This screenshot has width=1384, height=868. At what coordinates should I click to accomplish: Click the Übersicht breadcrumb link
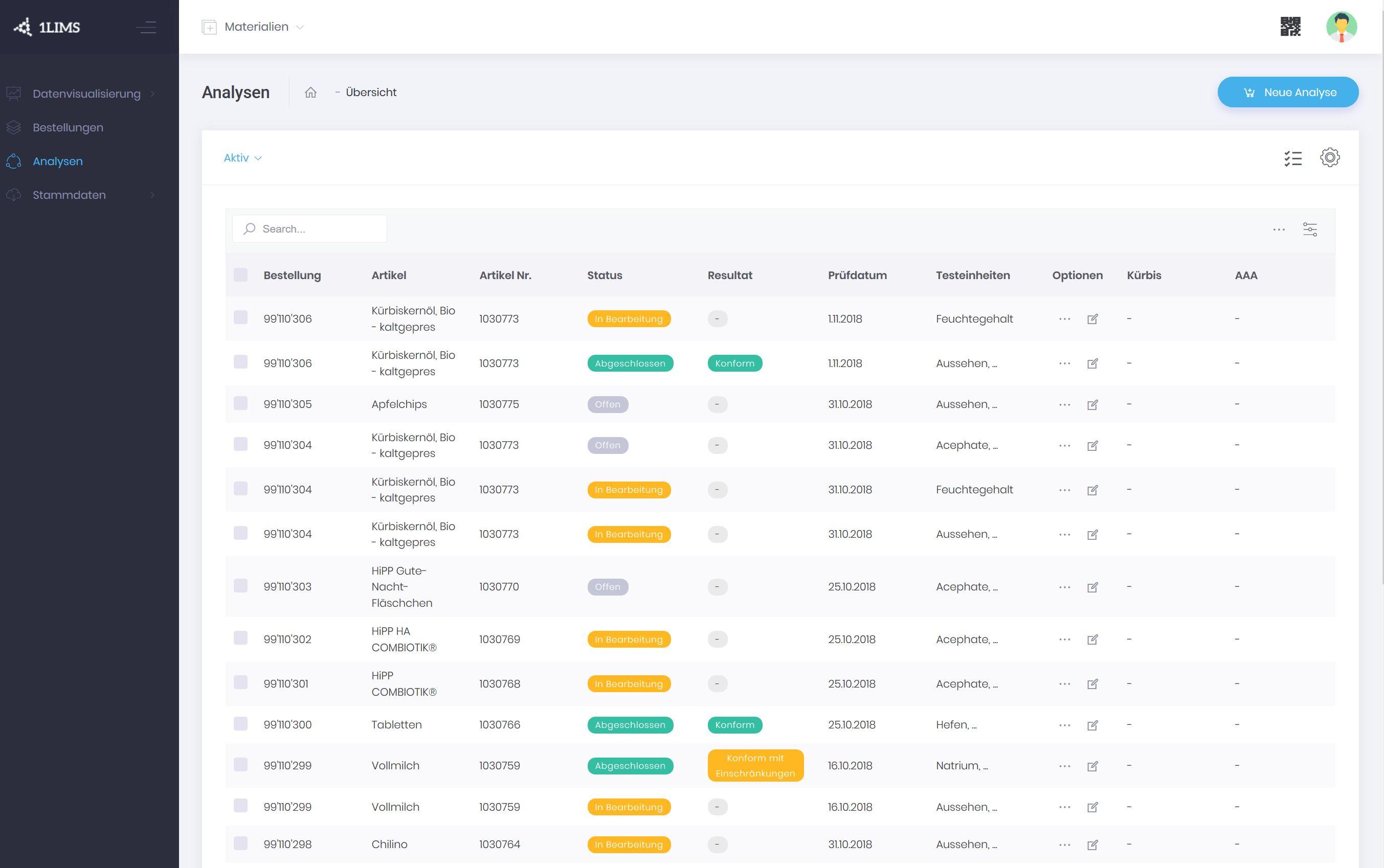(x=371, y=91)
